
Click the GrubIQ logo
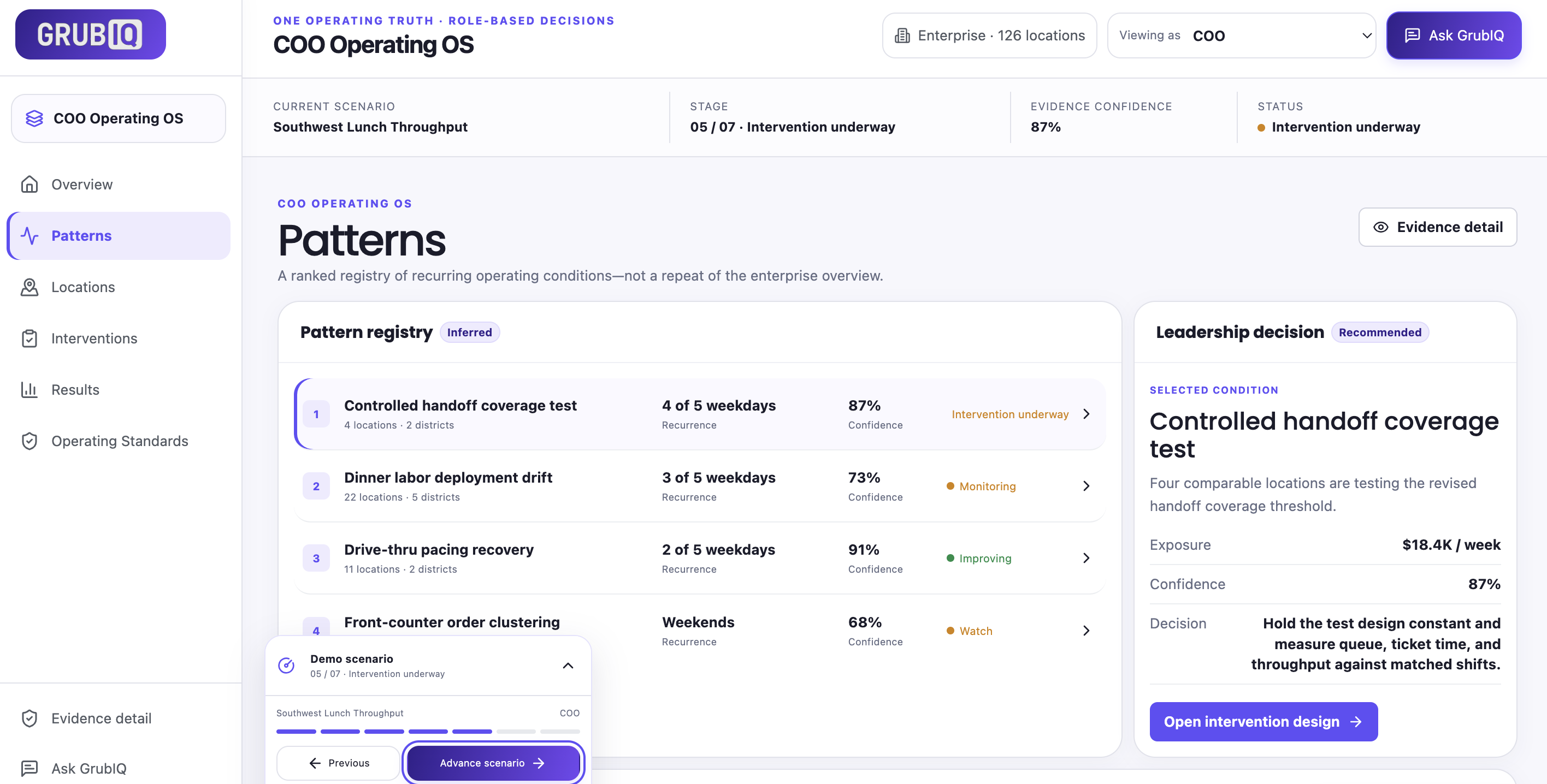(x=90, y=34)
